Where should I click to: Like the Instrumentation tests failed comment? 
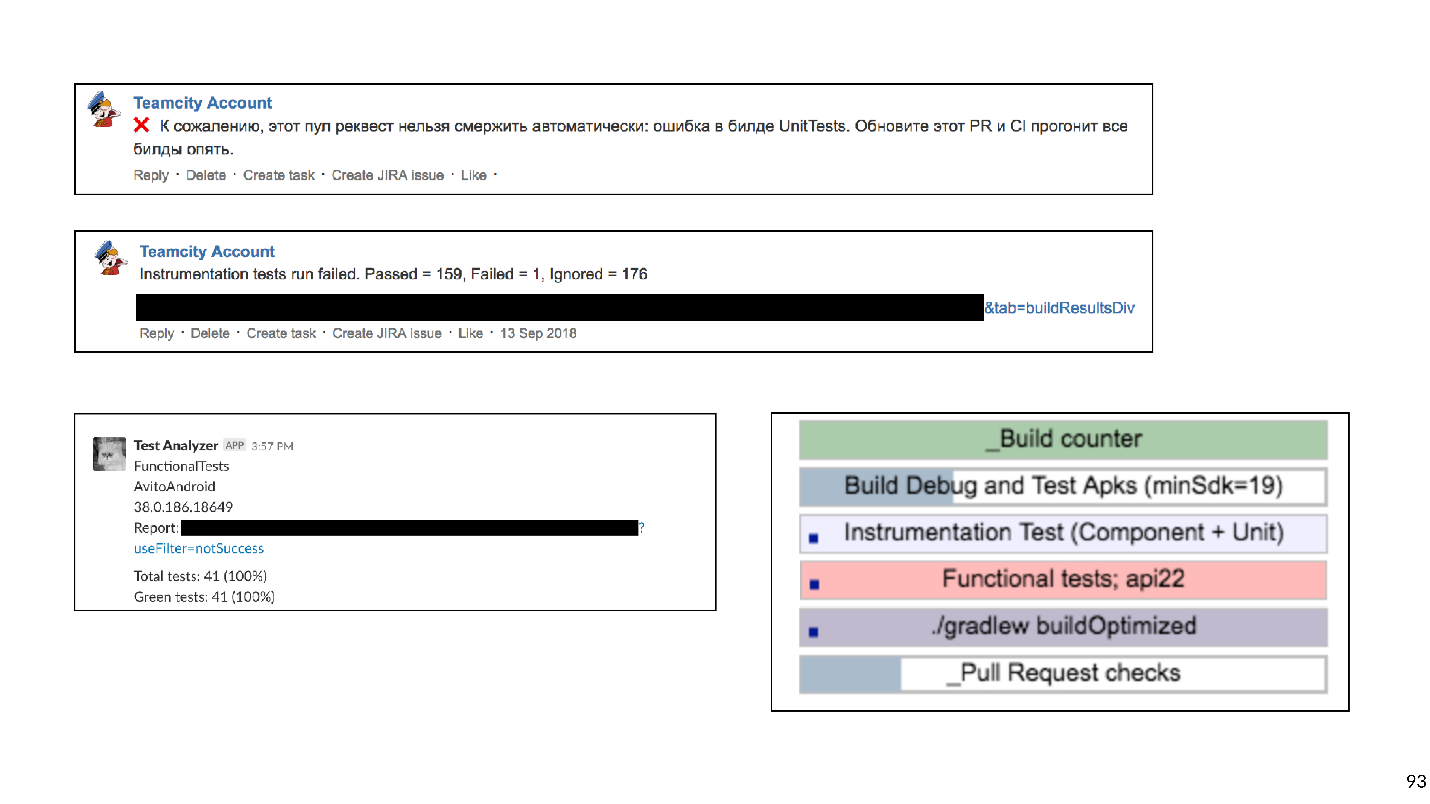(x=470, y=333)
